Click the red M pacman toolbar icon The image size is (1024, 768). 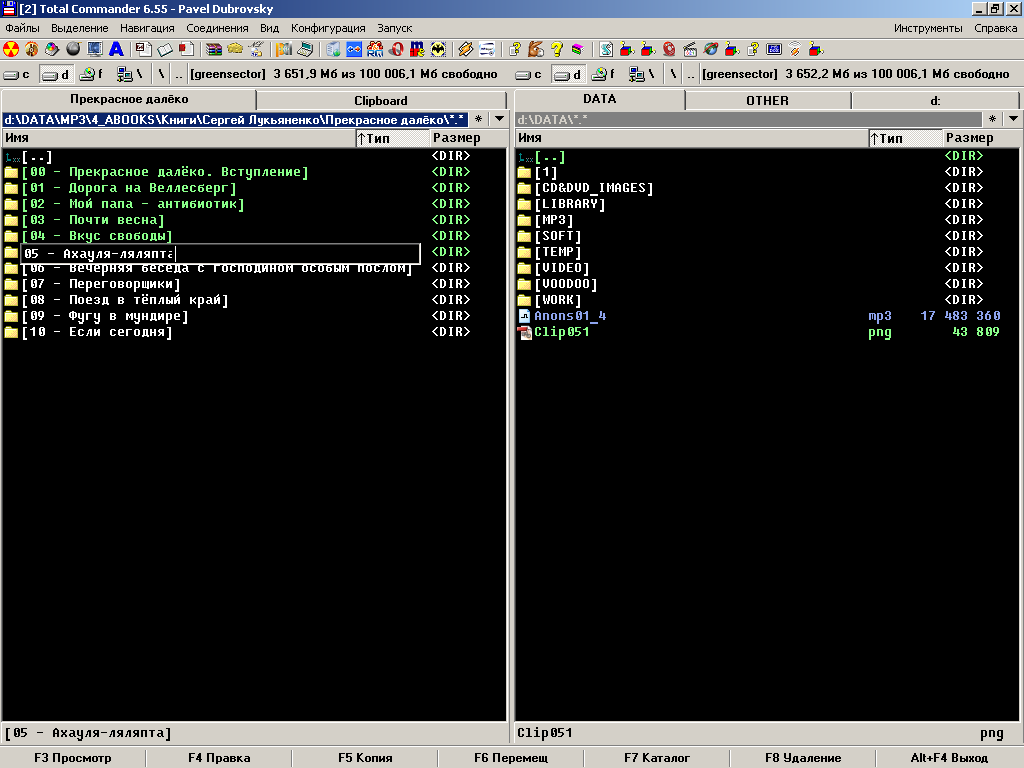tap(417, 49)
